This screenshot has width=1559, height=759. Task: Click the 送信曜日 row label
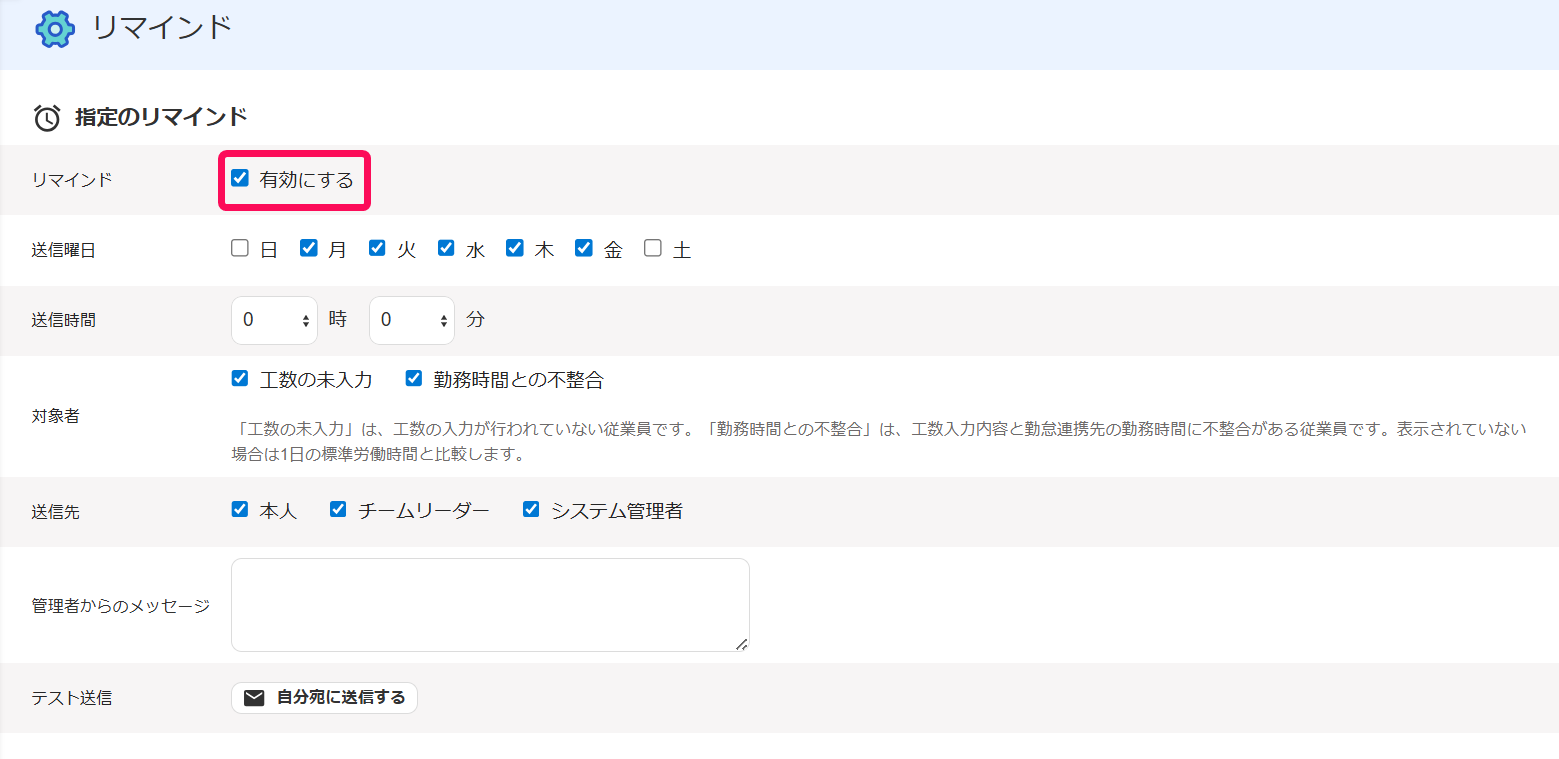pos(64,251)
